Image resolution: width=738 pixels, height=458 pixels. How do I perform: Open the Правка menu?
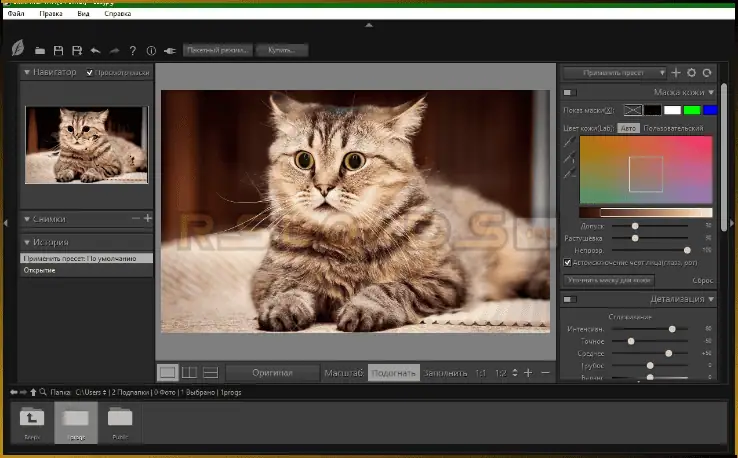(51, 14)
